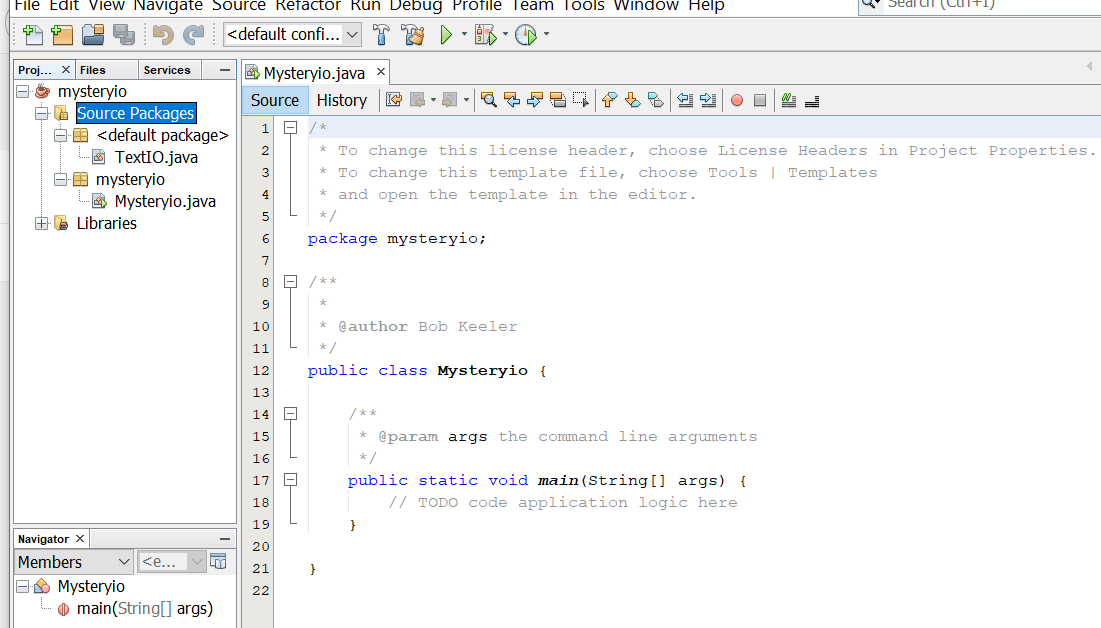Profile the project with the clock icon
Image resolution: width=1101 pixels, height=628 pixels.
click(x=524, y=33)
